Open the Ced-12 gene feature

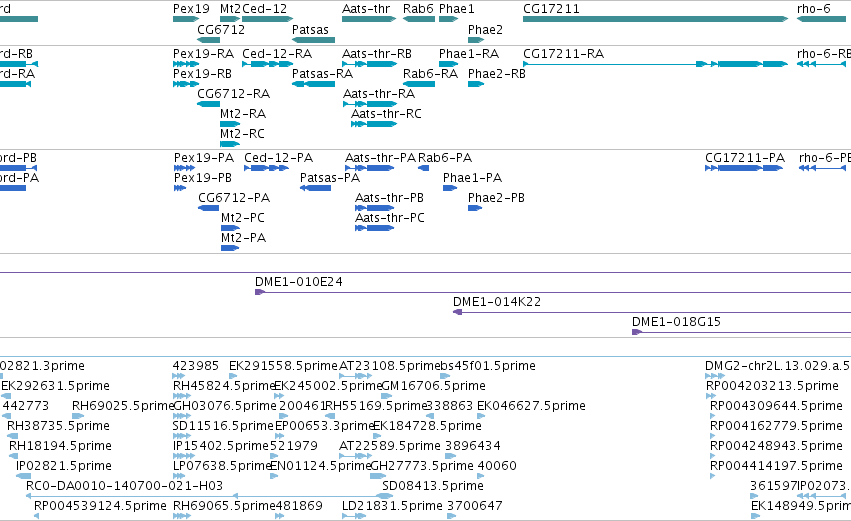tap(268, 19)
